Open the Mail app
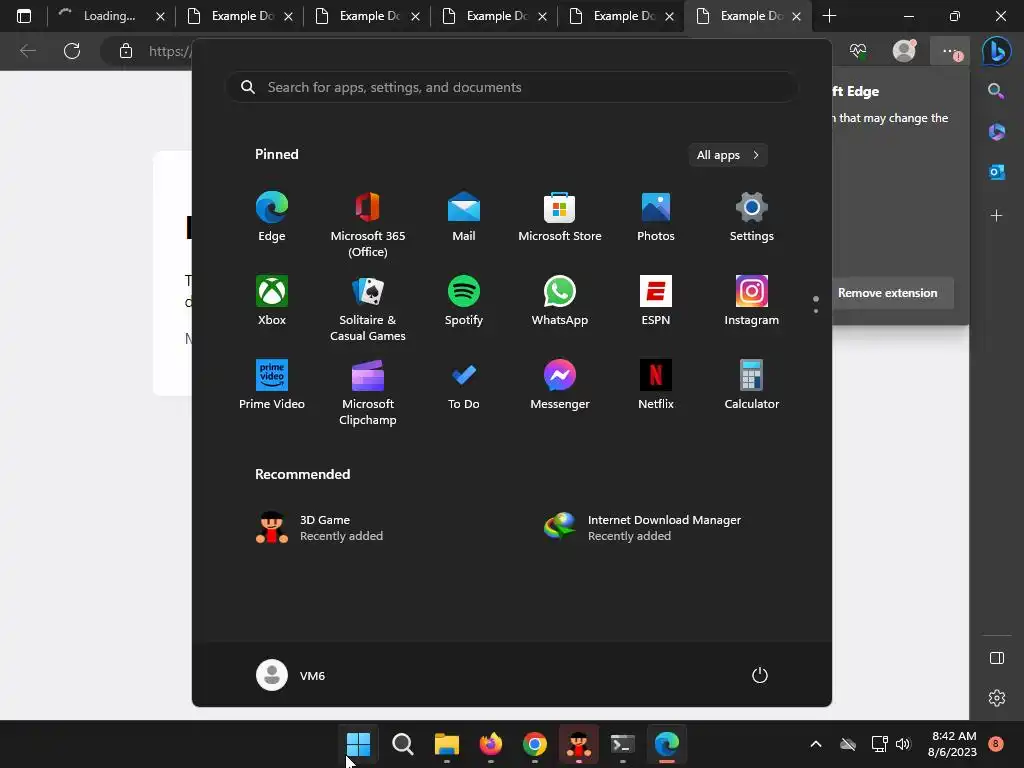Screen dimensions: 1024x768 (464, 217)
